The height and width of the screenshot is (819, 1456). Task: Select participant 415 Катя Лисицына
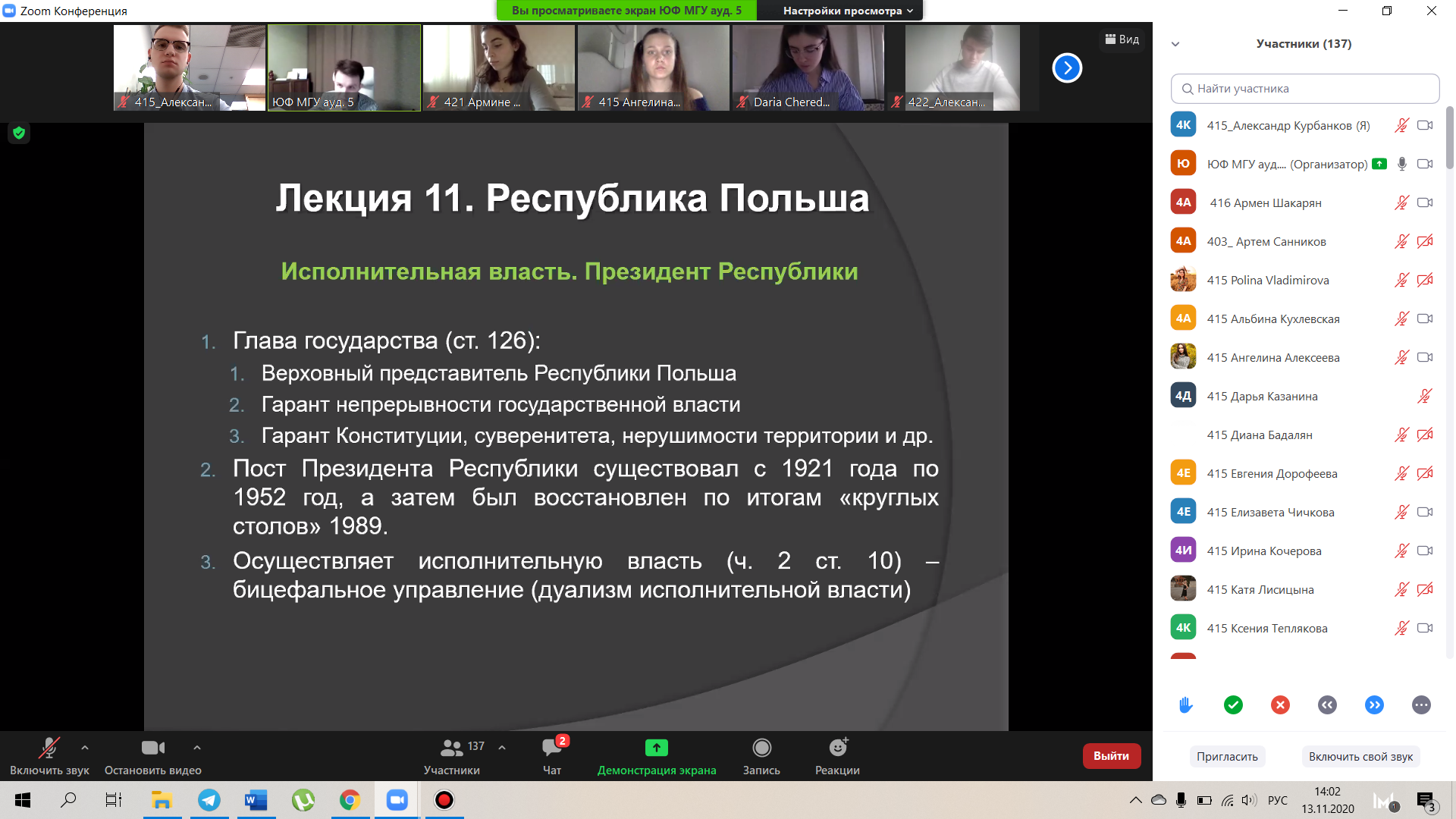(1304, 589)
